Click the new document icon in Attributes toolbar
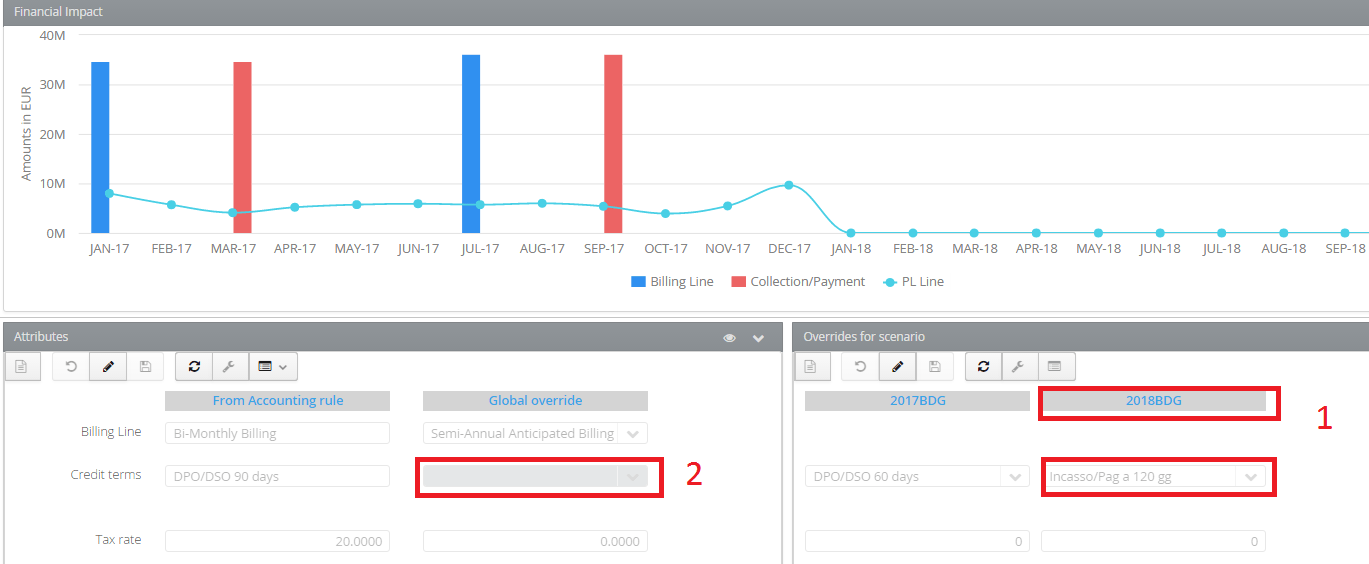This screenshot has width=1369, height=564. tap(22, 367)
